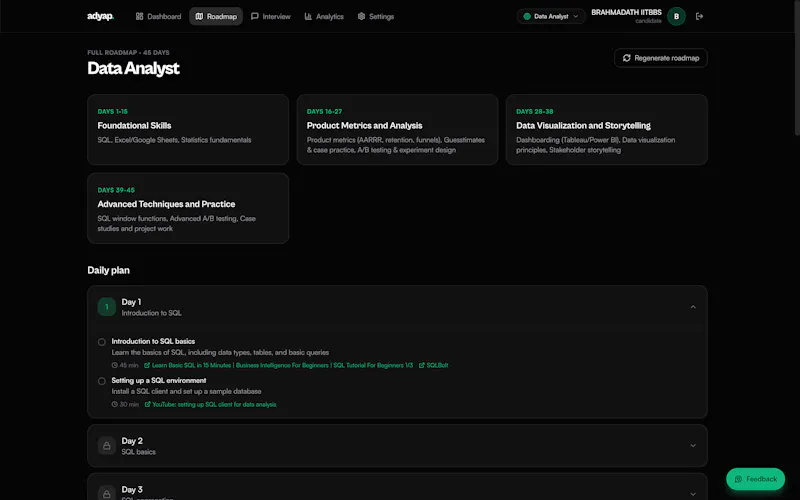Screen dimensions: 800x500
Task: Select the Product Metrics and Analysis card
Action: [x=397, y=130]
